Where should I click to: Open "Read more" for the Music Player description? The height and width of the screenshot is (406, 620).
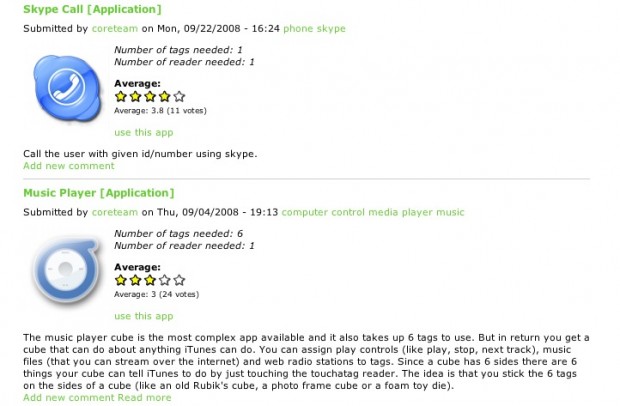tap(144, 397)
